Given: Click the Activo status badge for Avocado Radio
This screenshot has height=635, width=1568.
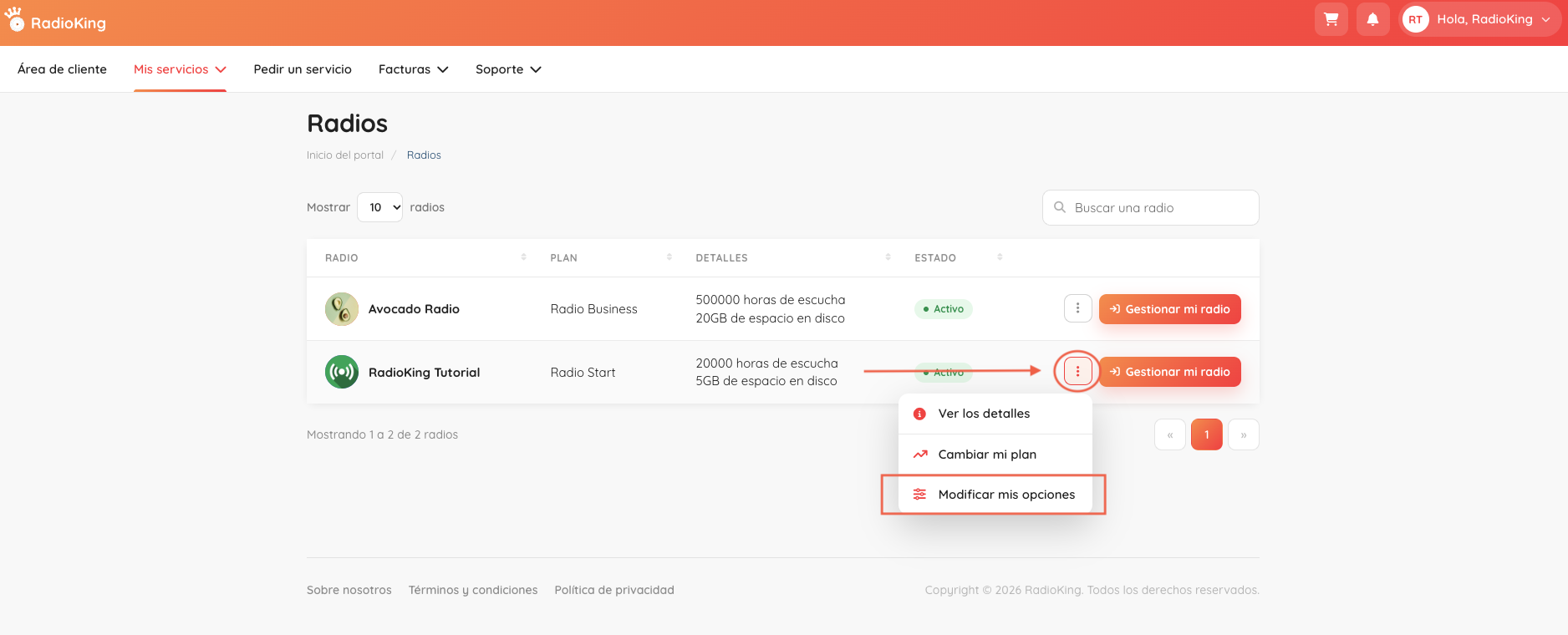Looking at the screenshot, I should 944,309.
